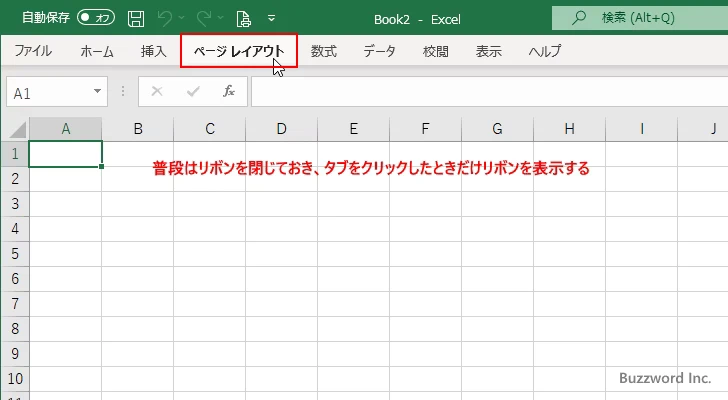
Task: Open the ファイル tab
Action: pyautogui.click(x=33, y=51)
